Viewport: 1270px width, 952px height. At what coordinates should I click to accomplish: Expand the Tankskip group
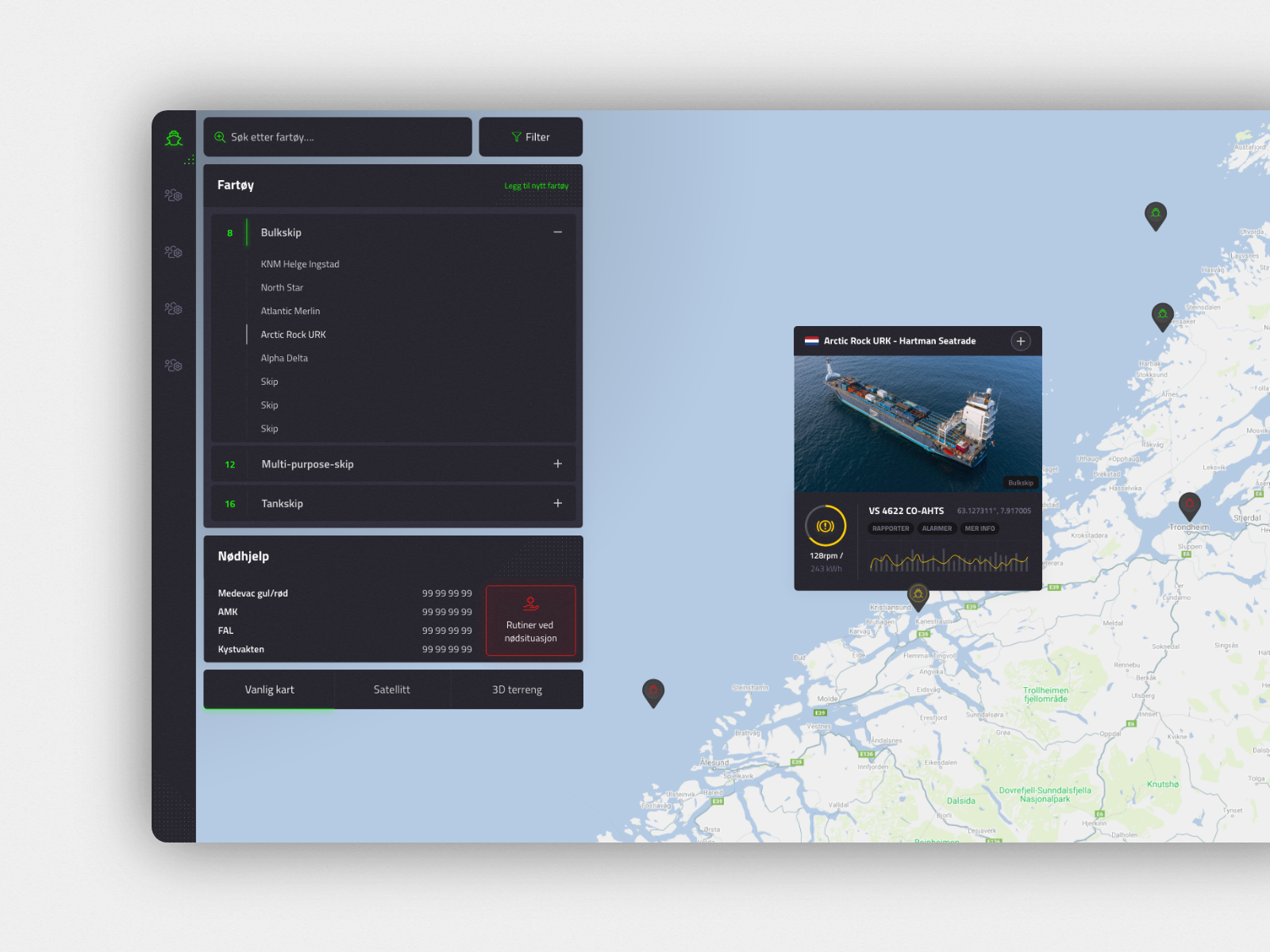coord(558,504)
